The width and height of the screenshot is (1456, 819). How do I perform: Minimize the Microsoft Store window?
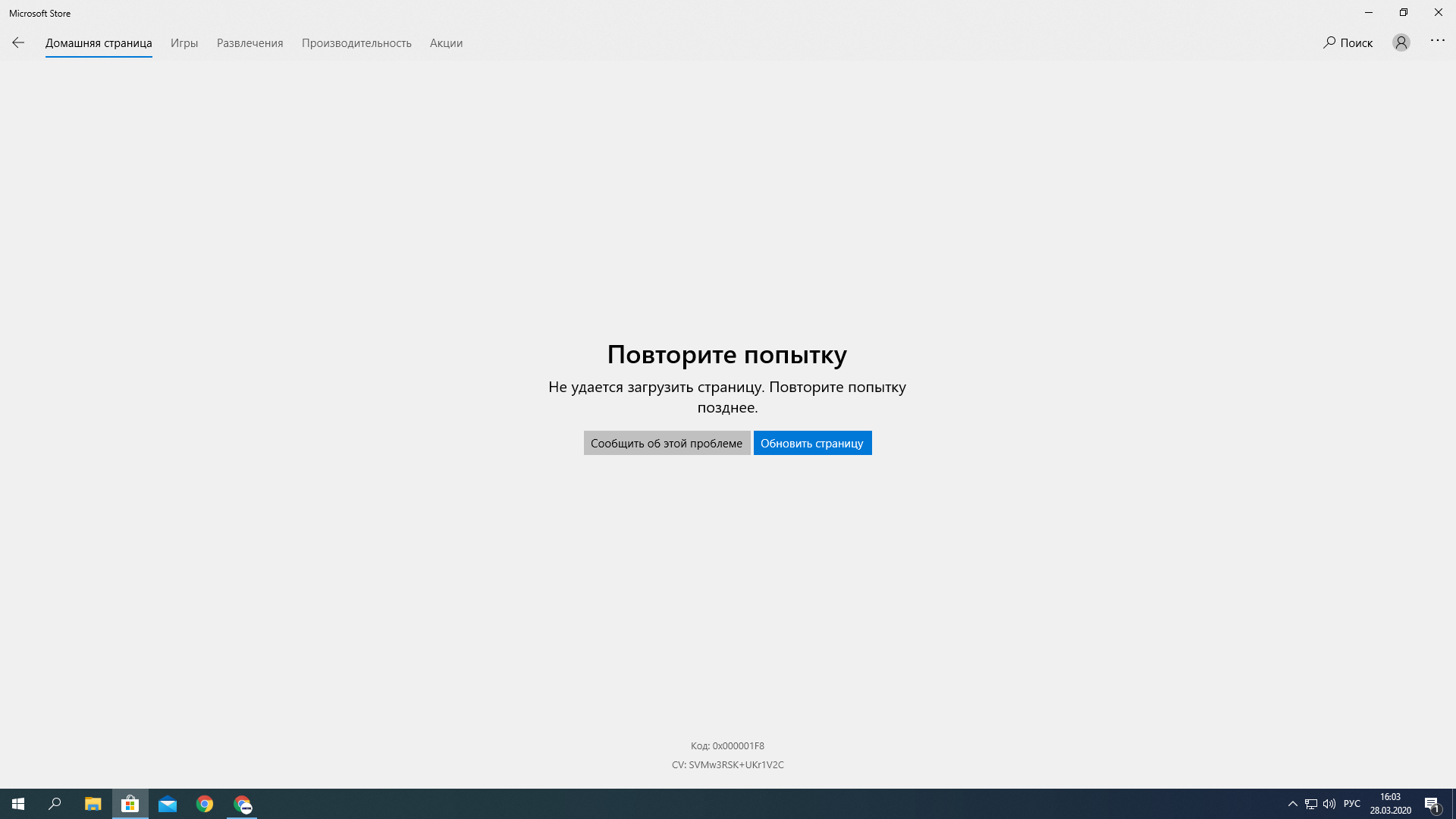(x=1369, y=12)
